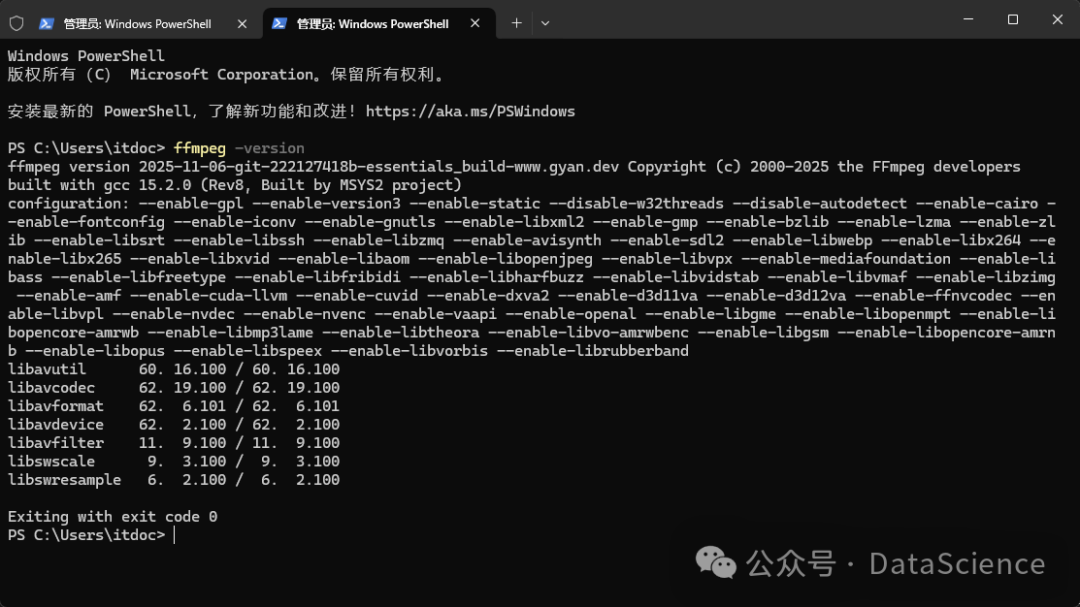Screen dimensions: 1080x607
Task: Click PowerShell icon on second tab
Action: [279, 23]
